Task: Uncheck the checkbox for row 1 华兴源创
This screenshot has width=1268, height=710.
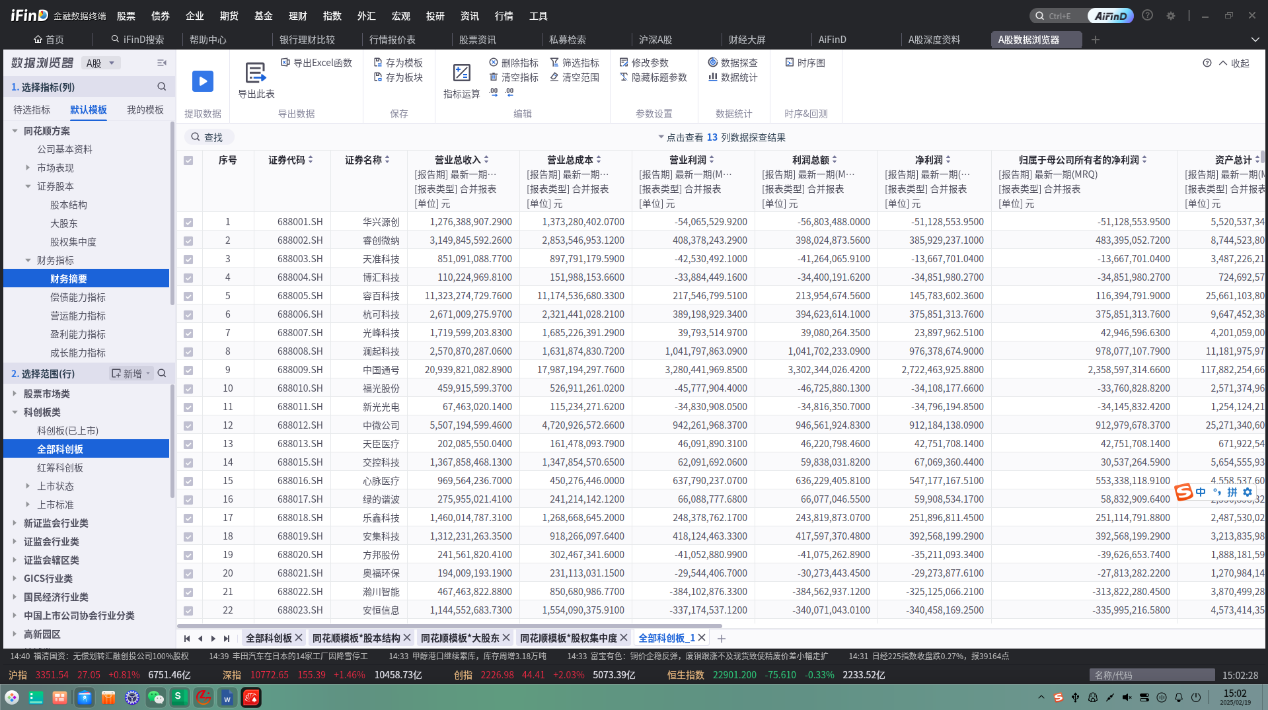Action: click(x=188, y=222)
